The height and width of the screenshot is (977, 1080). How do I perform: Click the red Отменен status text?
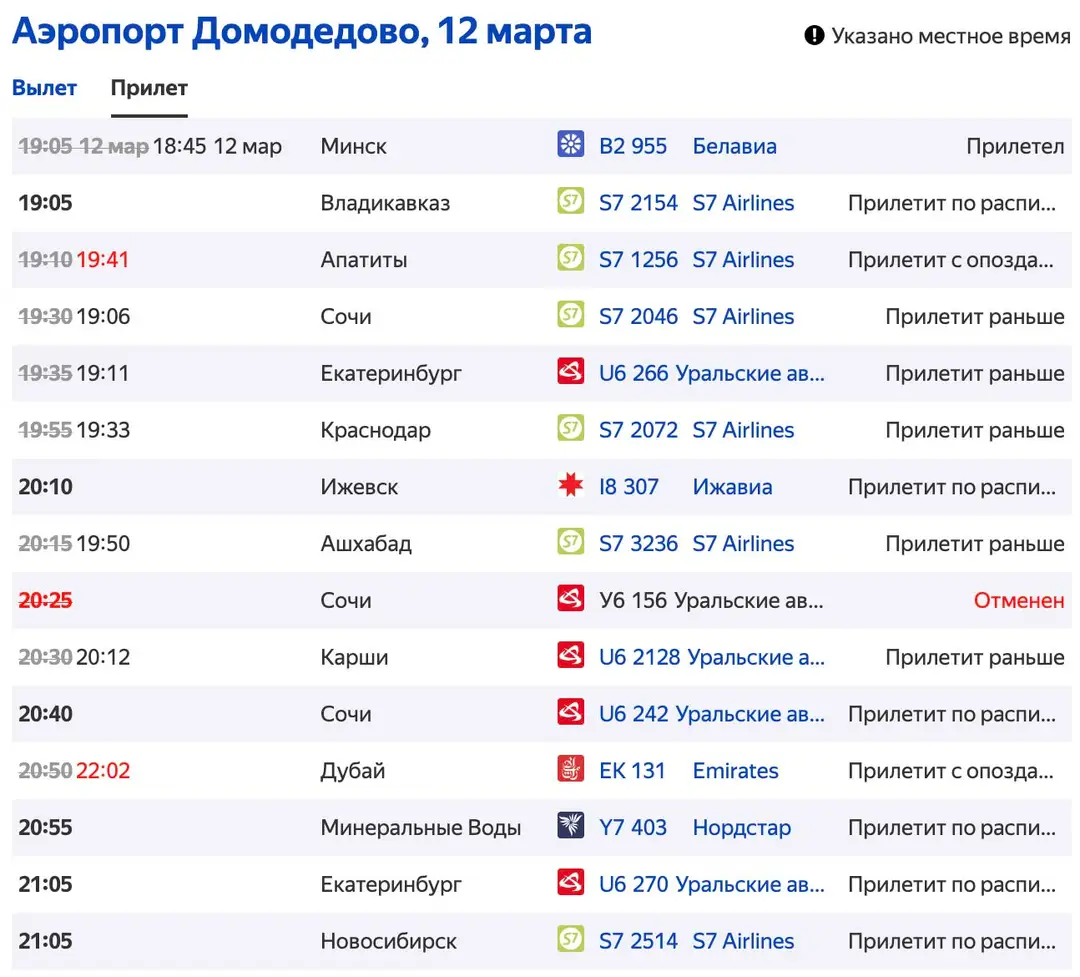pyautogui.click(x=1019, y=600)
